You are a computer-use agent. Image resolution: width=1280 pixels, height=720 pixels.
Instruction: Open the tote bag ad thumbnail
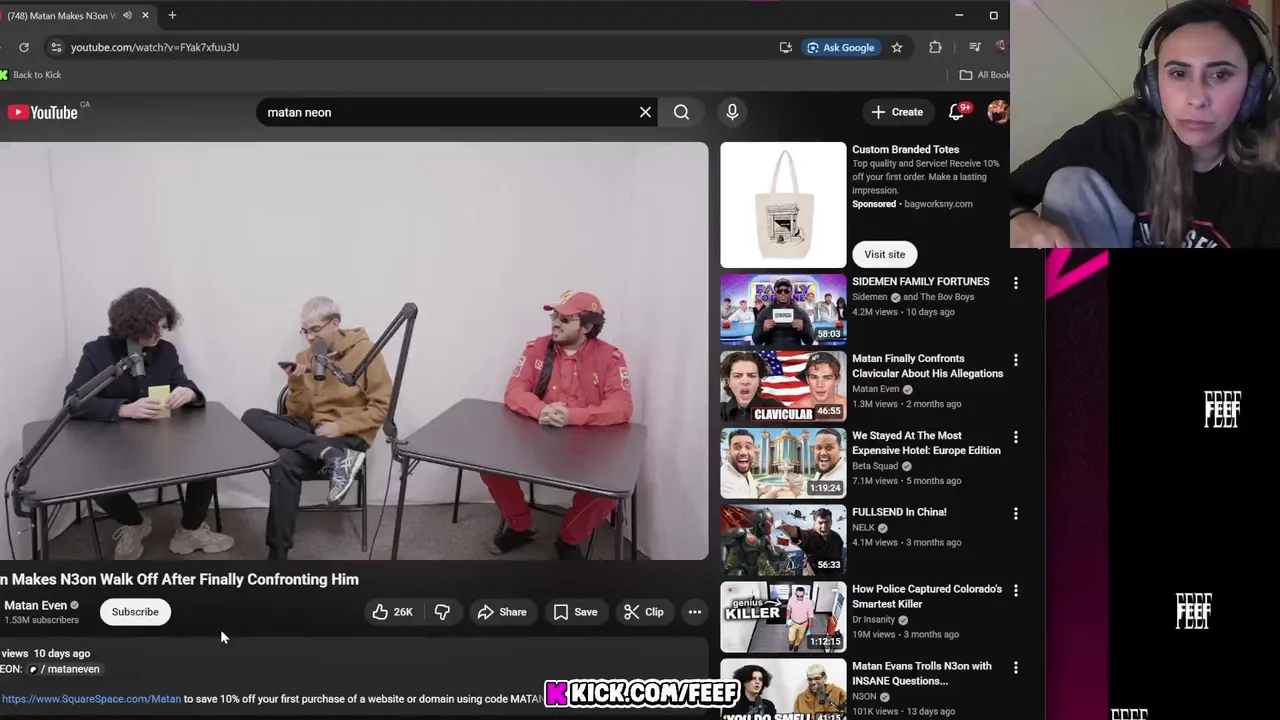click(x=783, y=205)
